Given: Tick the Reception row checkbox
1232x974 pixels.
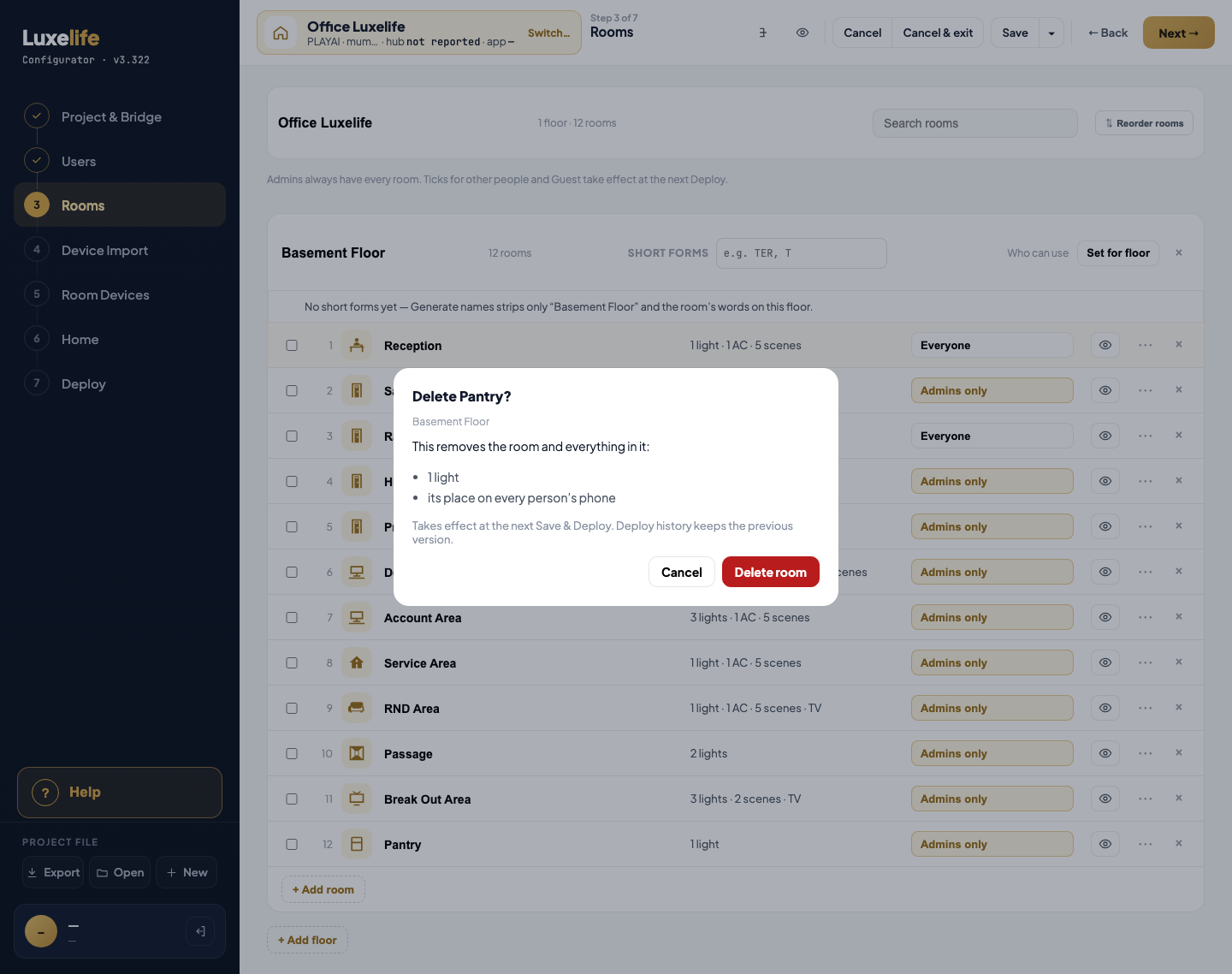Looking at the screenshot, I should click(x=292, y=345).
